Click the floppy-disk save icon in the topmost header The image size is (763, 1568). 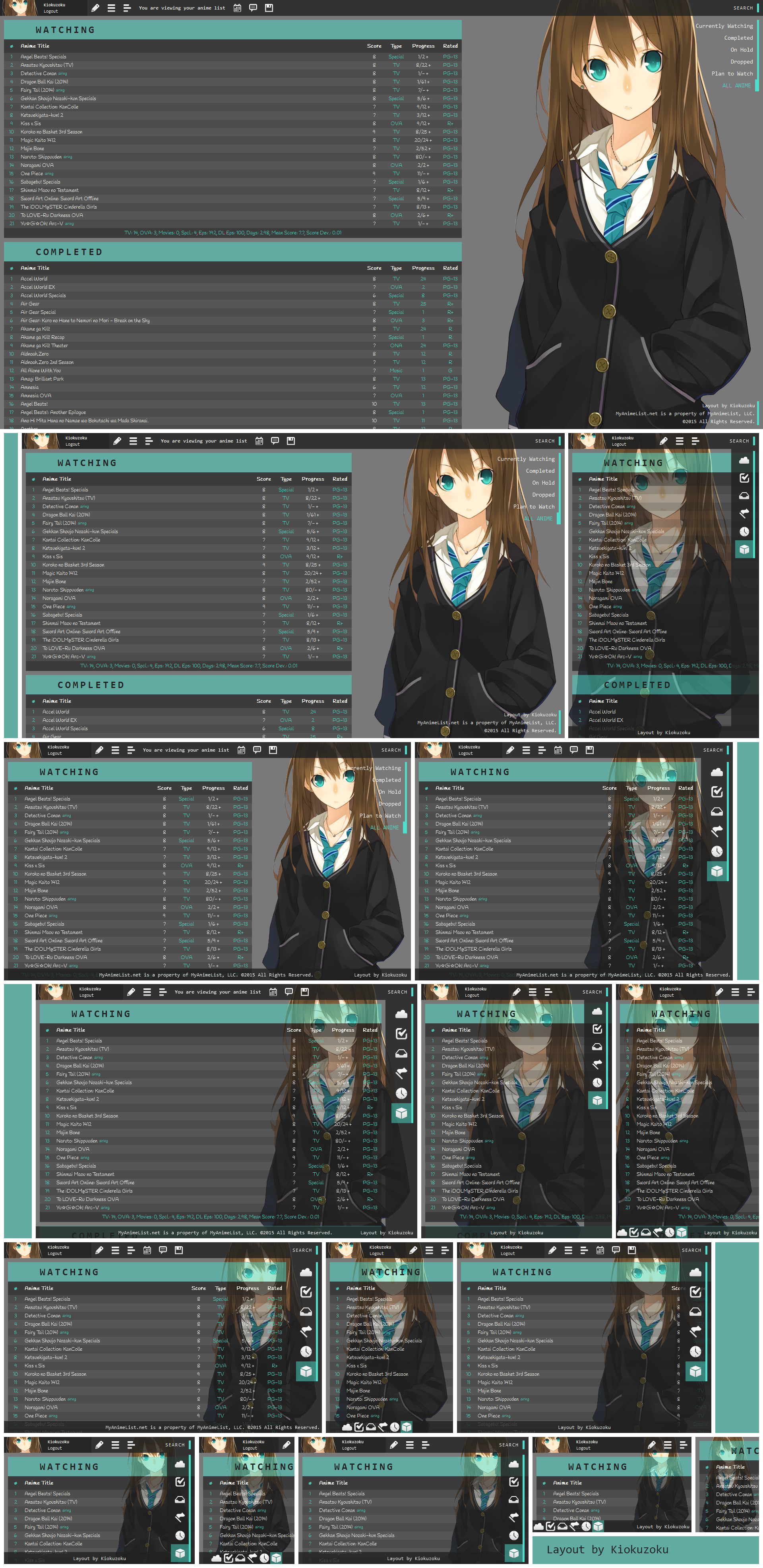pyautogui.click(x=269, y=8)
